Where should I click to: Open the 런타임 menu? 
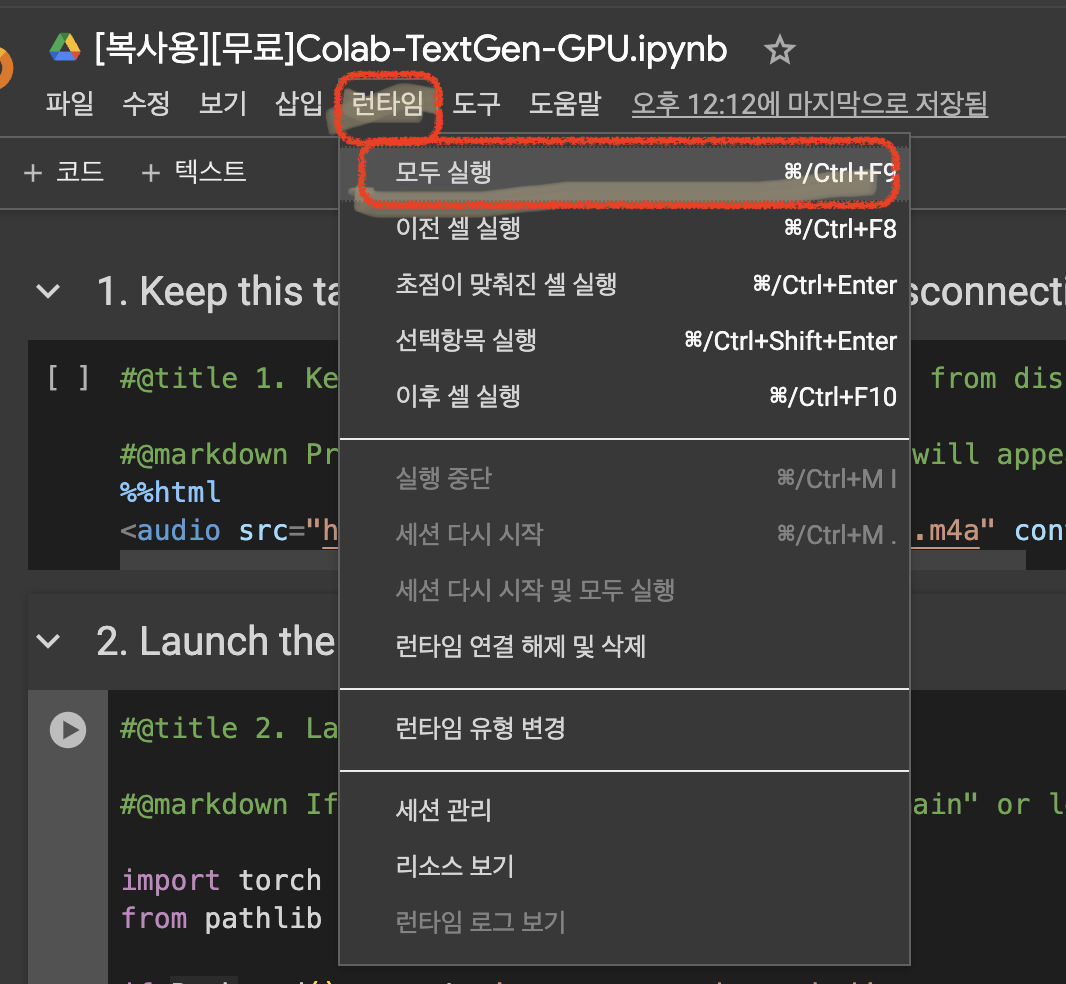click(x=388, y=104)
